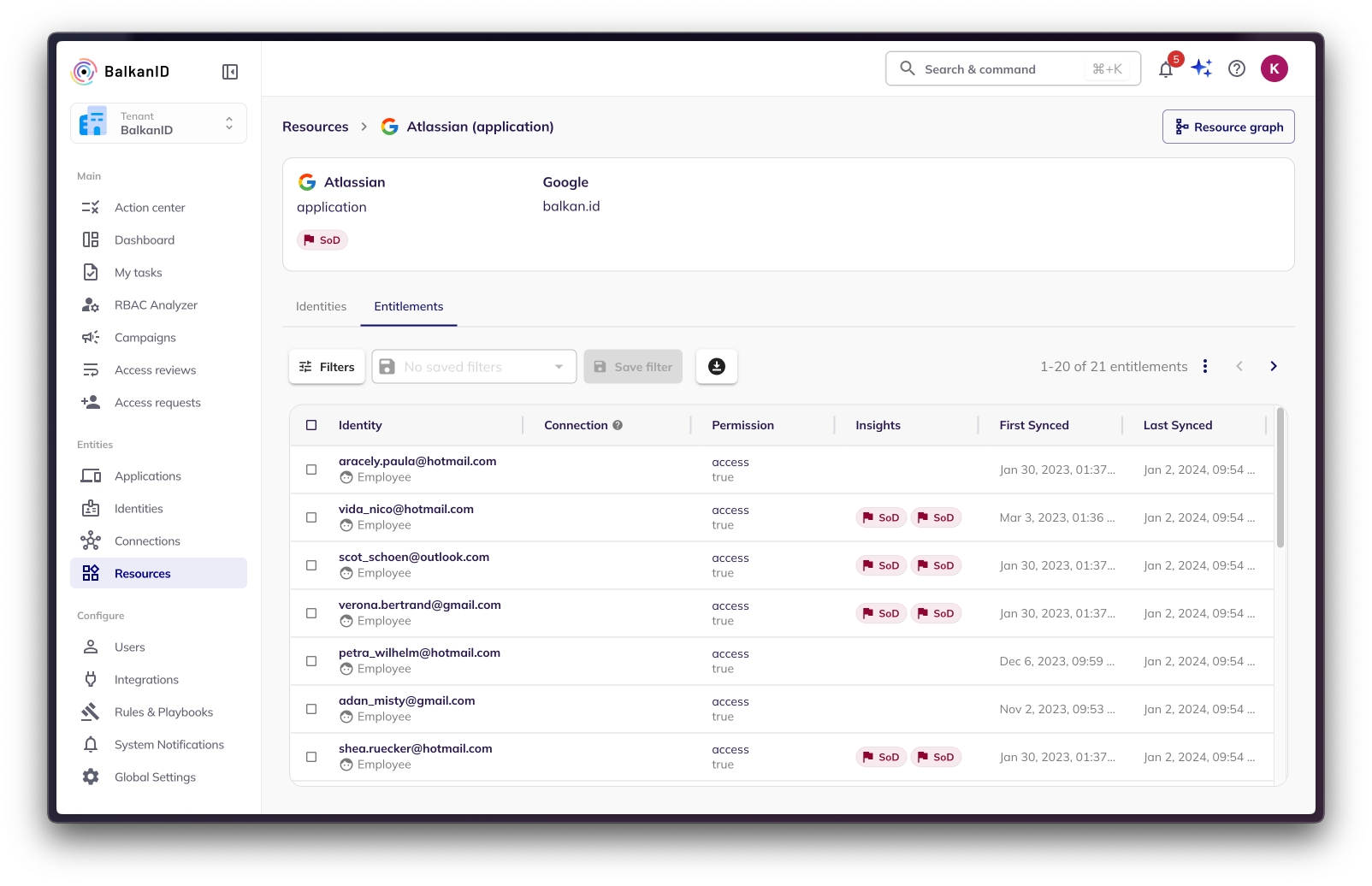This screenshot has width=1372, height=886.
Task: Check the aracely.paula@hotmail.com row checkbox
Action: [311, 470]
